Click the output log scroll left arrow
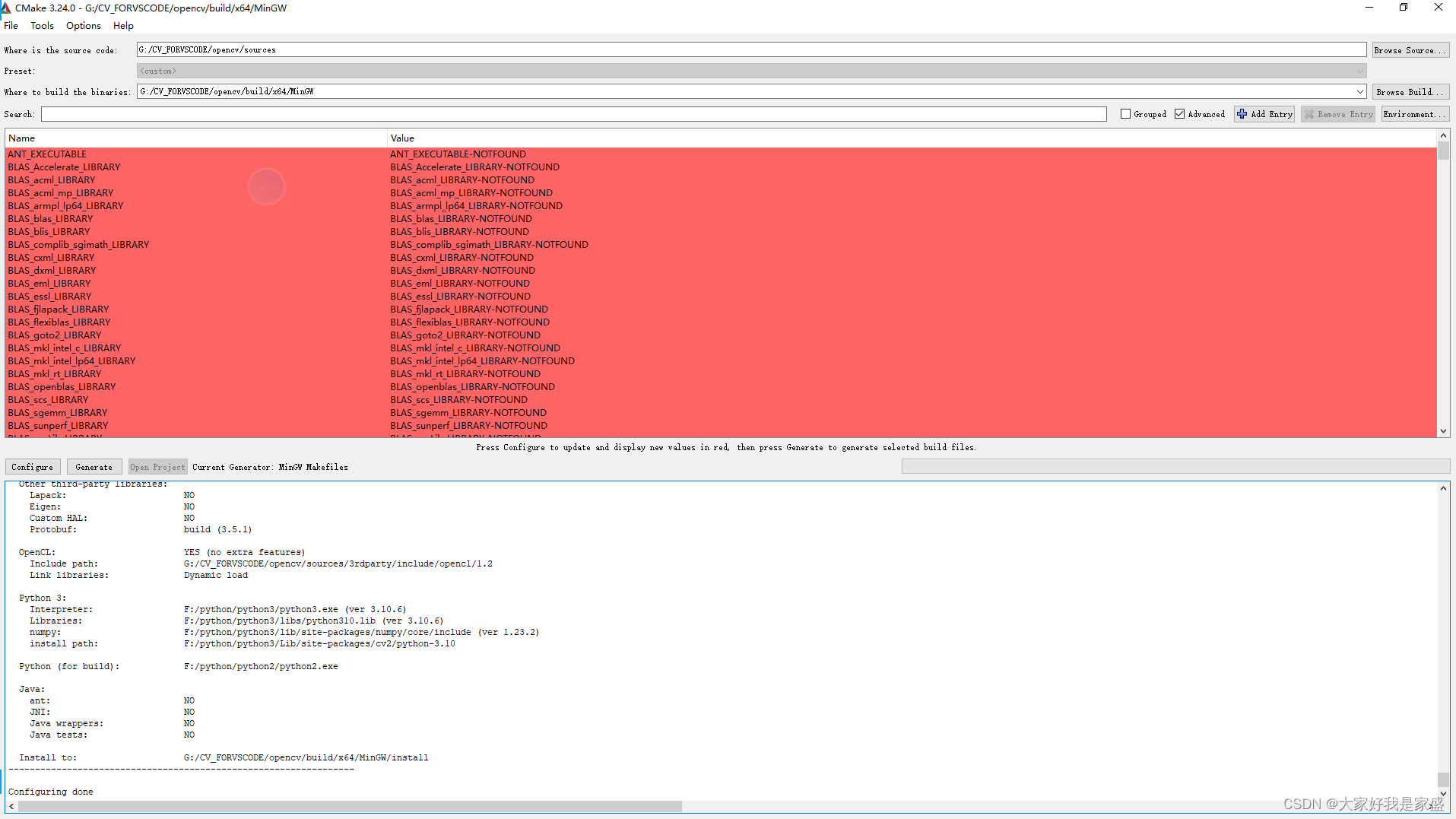This screenshot has height=819, width=1456. tap(11, 806)
